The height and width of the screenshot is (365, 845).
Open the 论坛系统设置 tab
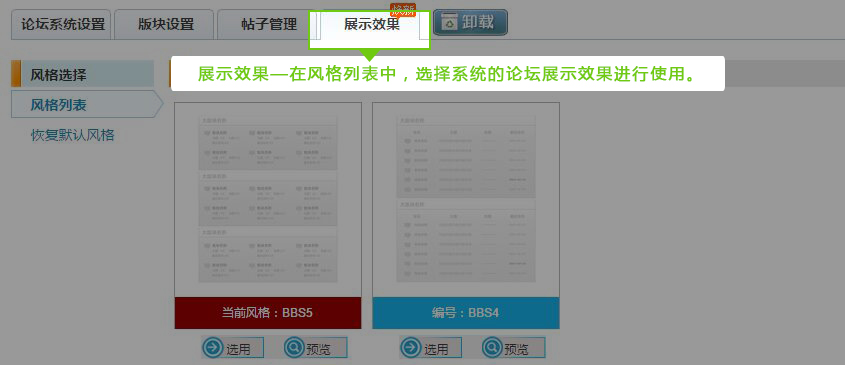[62, 24]
